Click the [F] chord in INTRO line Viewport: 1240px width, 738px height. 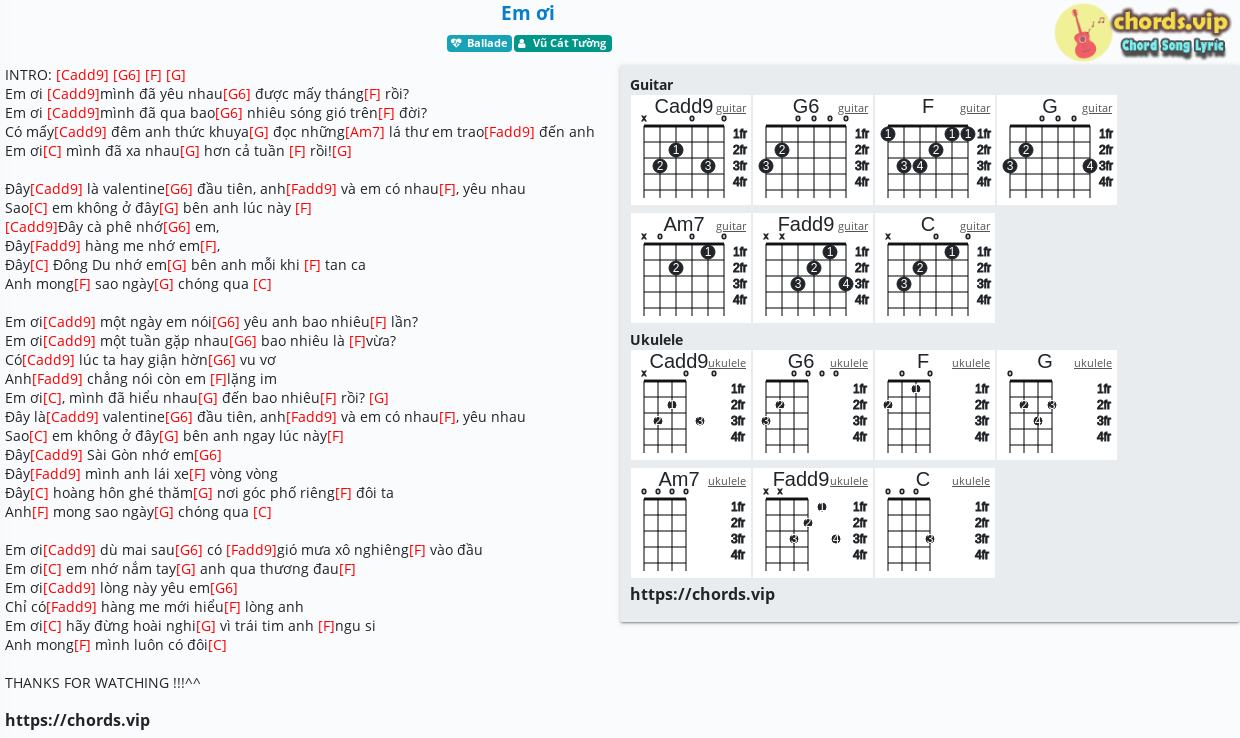coord(153,75)
